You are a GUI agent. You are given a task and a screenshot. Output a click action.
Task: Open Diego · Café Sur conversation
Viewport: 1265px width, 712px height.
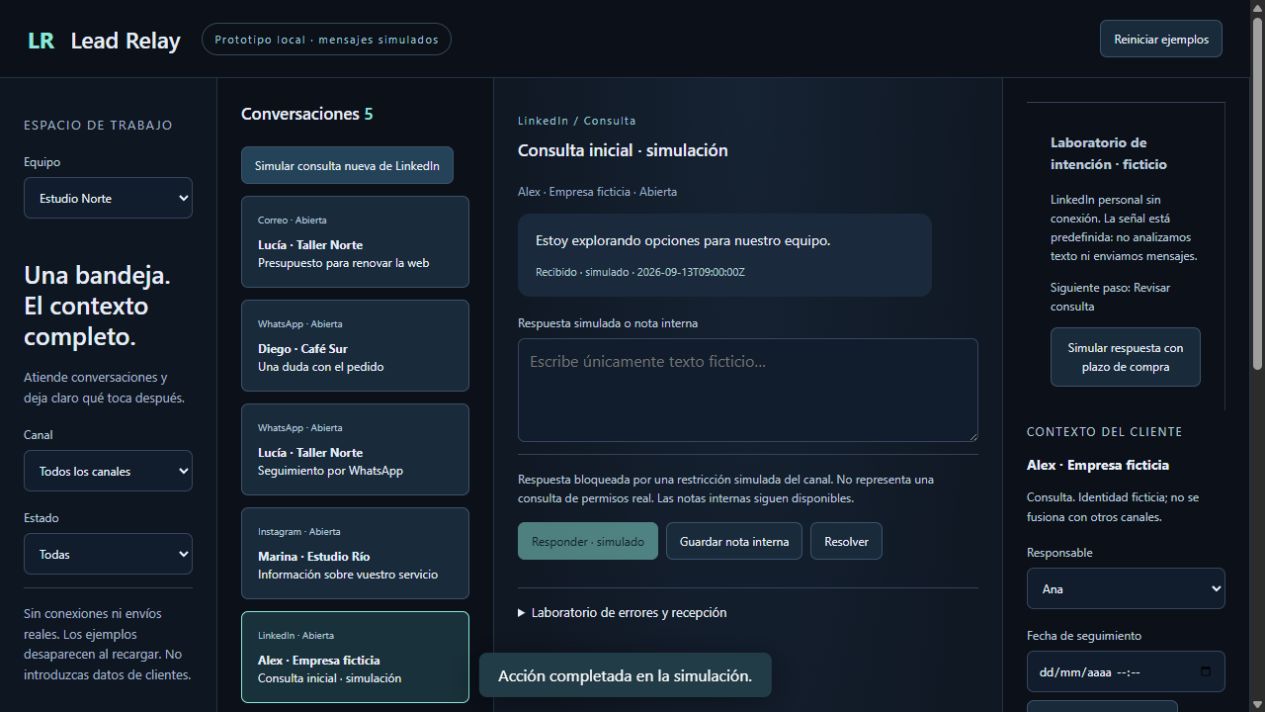coord(355,346)
